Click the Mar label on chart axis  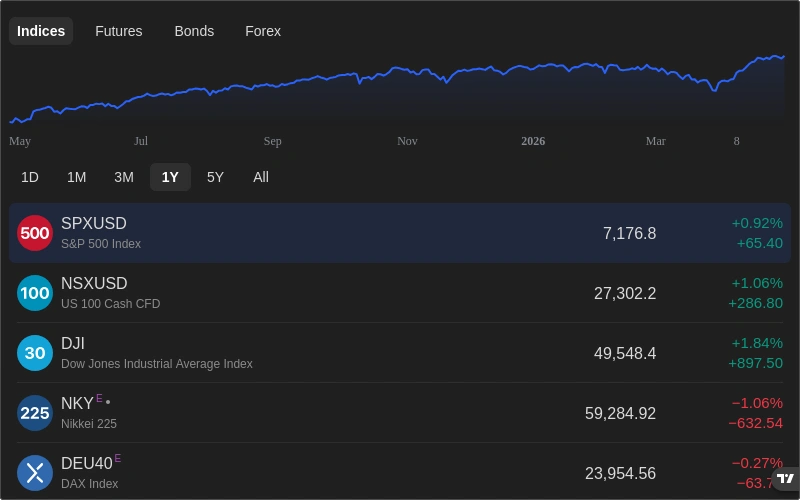click(x=656, y=141)
